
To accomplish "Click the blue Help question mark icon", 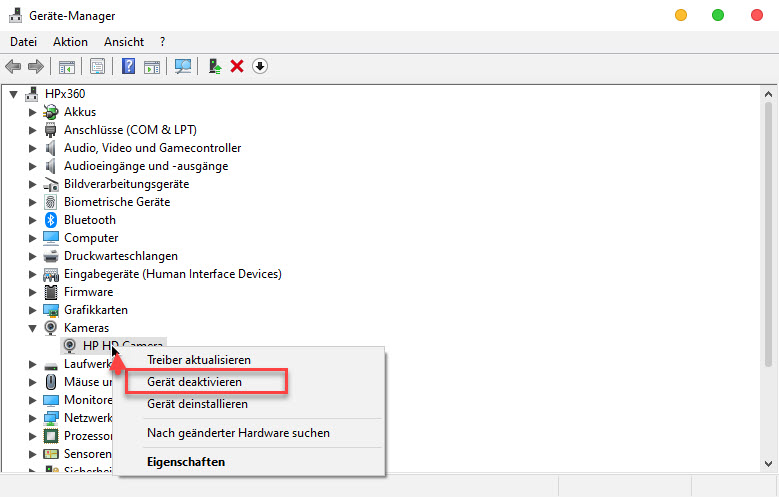I will [x=128, y=66].
